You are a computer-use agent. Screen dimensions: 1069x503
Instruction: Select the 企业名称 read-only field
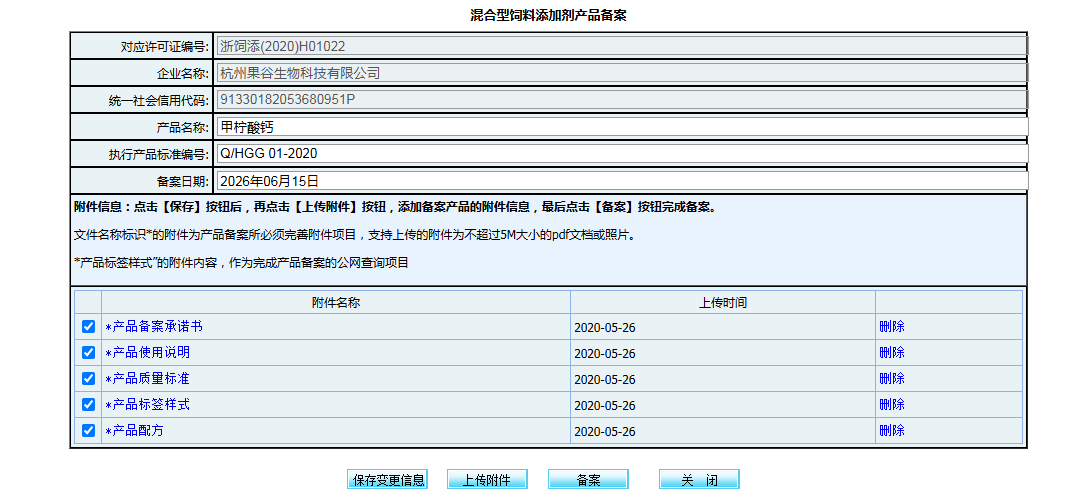[x=622, y=73]
